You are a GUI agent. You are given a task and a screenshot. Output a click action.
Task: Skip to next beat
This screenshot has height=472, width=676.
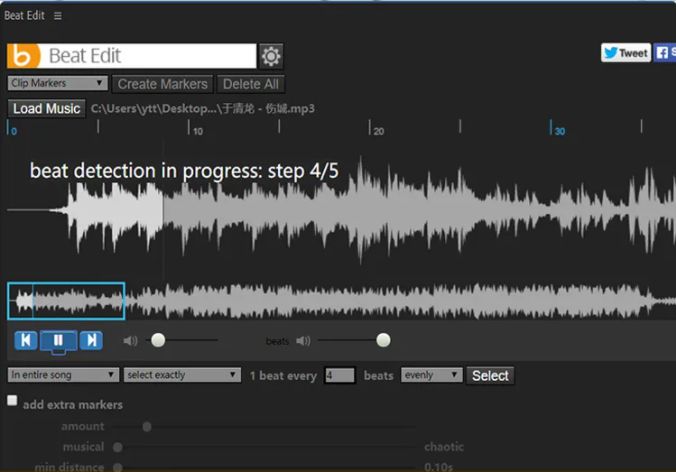[91, 340]
